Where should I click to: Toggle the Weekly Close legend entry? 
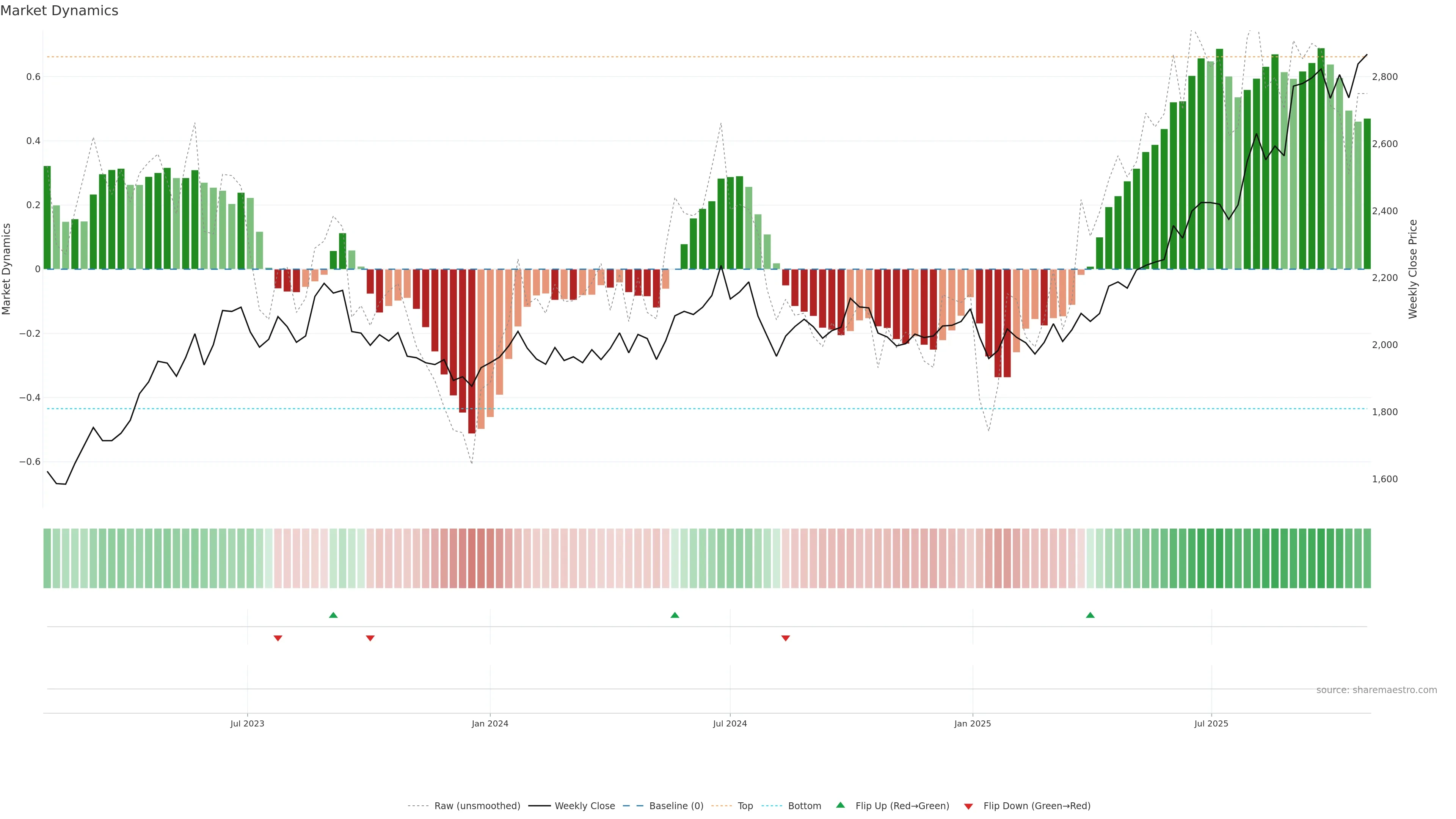(x=584, y=806)
